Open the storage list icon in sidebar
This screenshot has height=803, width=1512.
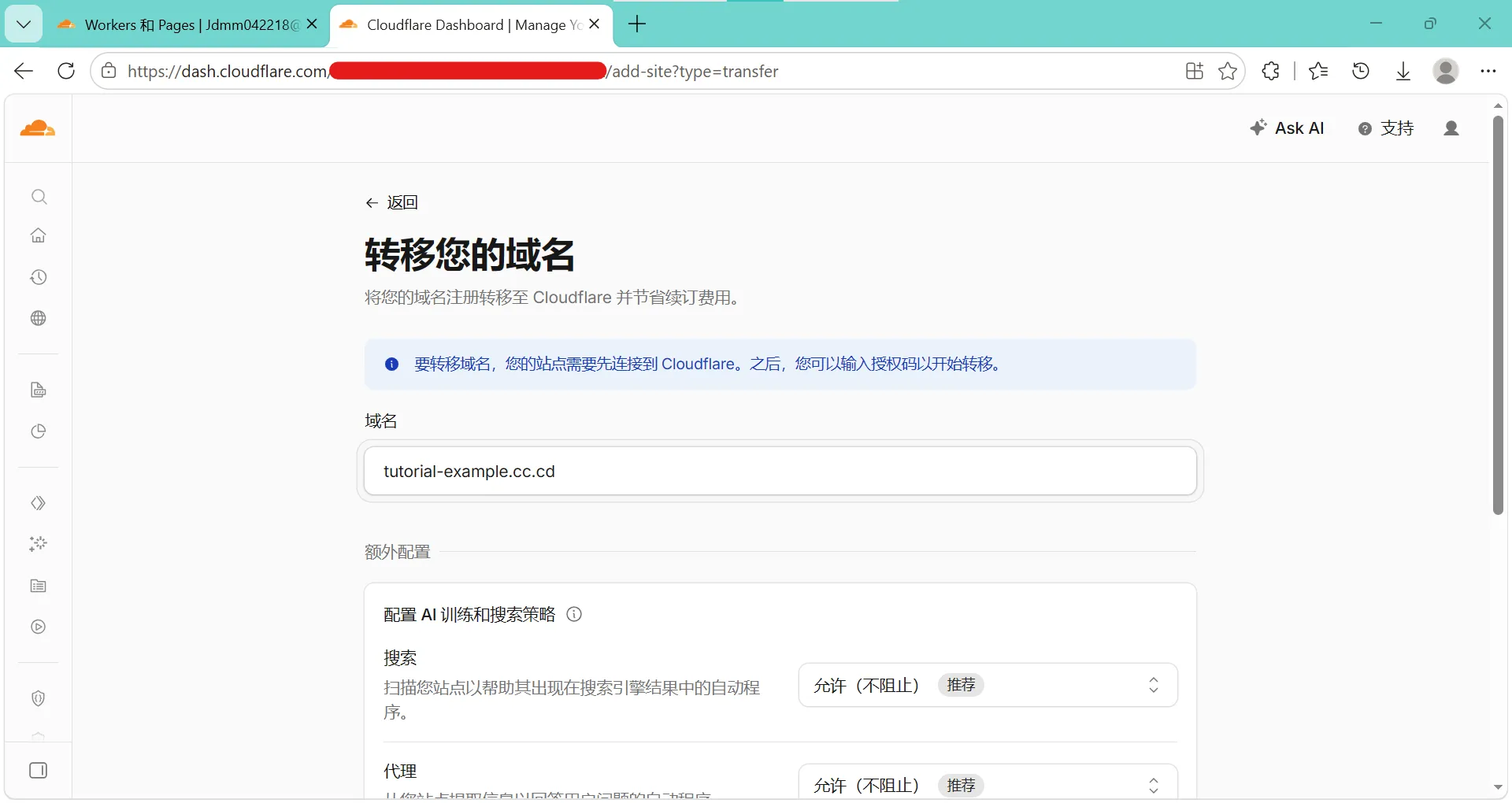click(x=39, y=586)
